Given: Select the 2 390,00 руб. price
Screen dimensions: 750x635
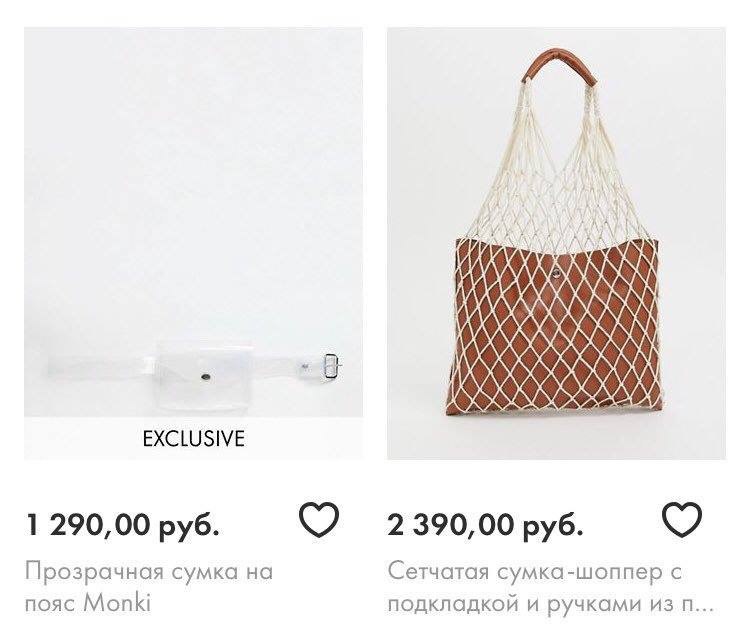Looking at the screenshot, I should point(485,525).
